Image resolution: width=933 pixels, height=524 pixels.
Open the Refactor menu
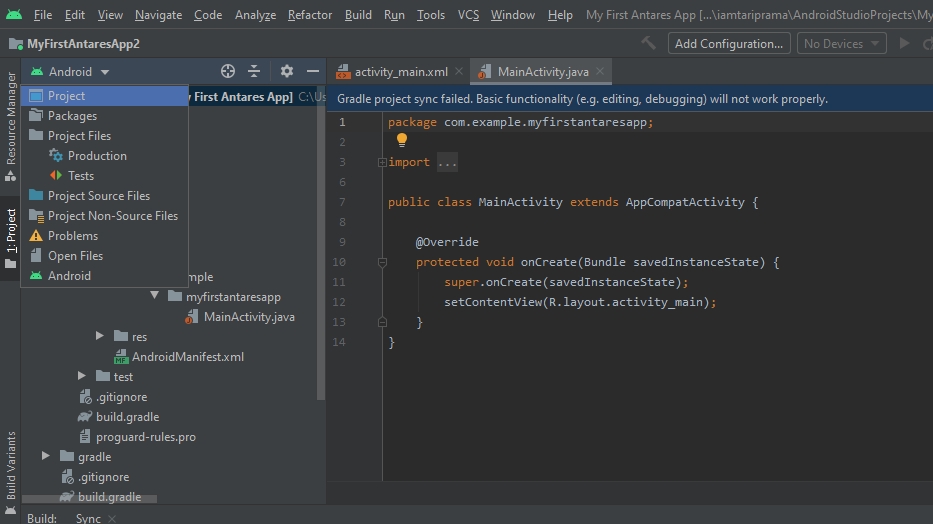[x=309, y=15]
